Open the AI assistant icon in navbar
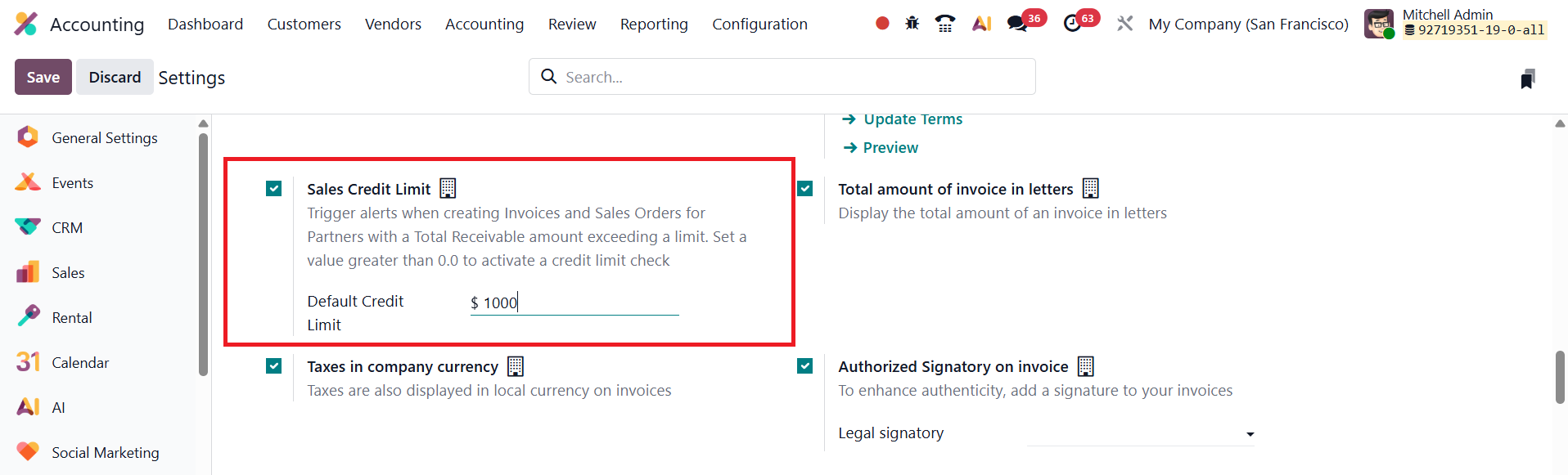Image resolution: width=1568 pixels, height=475 pixels. click(981, 24)
